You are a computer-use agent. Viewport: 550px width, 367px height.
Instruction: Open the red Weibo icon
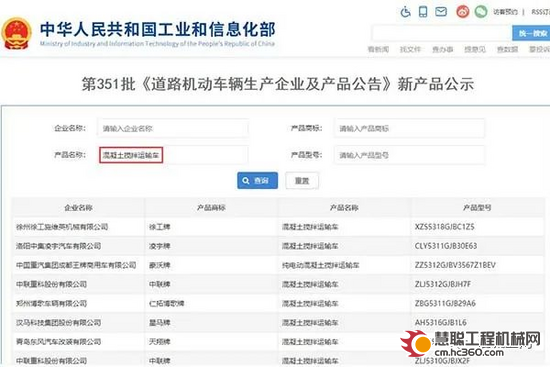463,12
